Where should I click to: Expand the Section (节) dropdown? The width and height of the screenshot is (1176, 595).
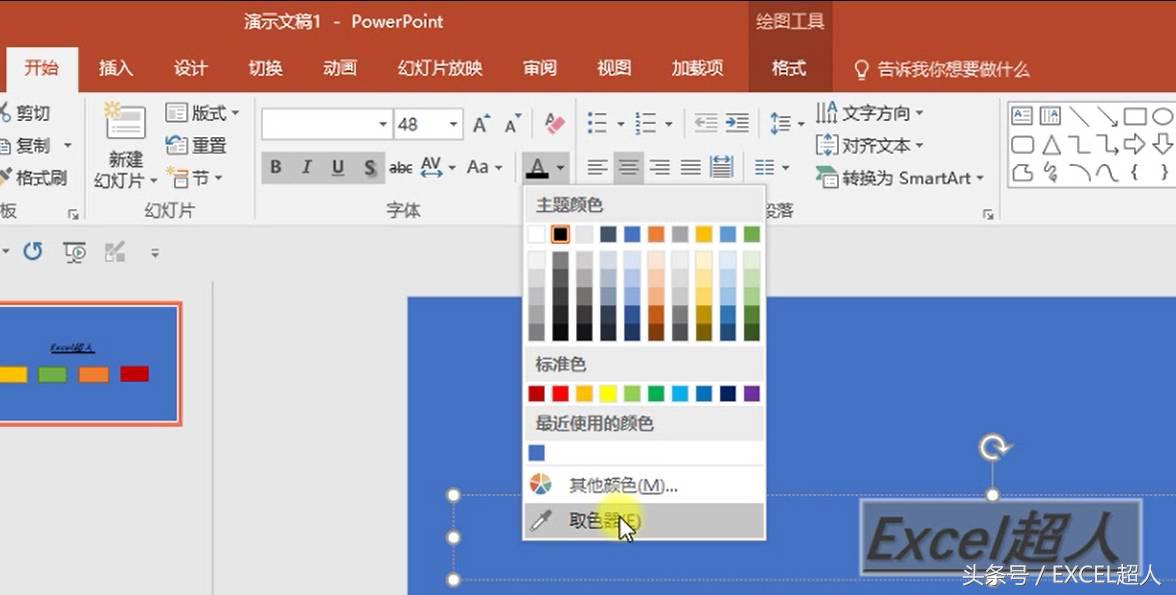pyautogui.click(x=195, y=178)
